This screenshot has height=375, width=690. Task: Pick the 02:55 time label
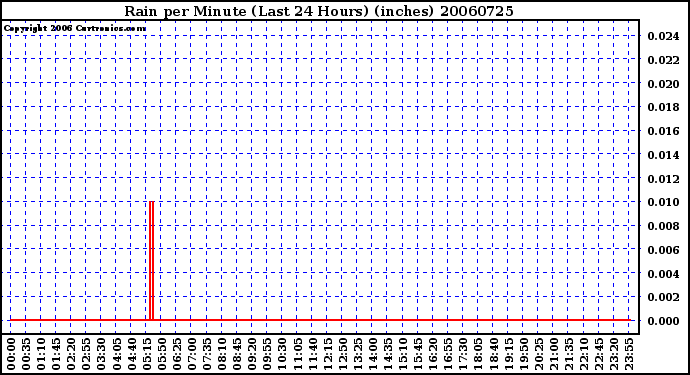tap(86, 354)
